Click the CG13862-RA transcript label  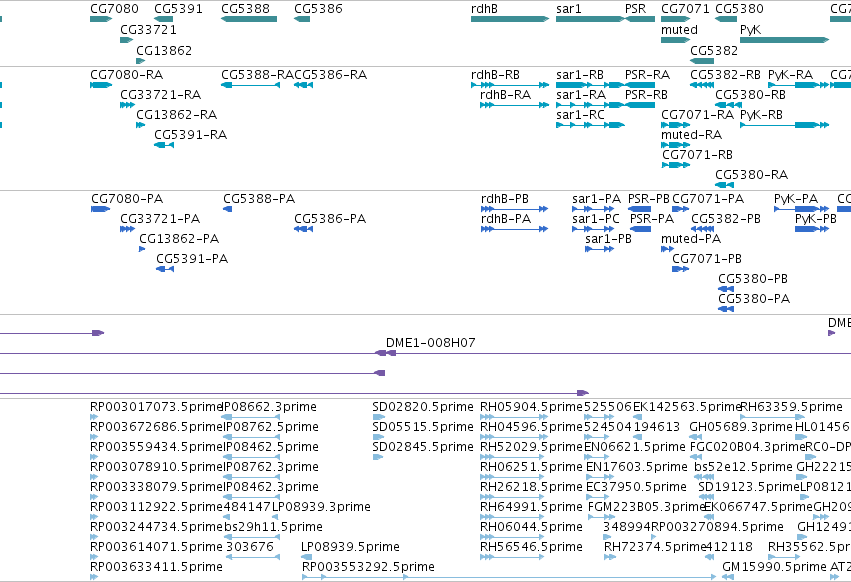[176, 115]
